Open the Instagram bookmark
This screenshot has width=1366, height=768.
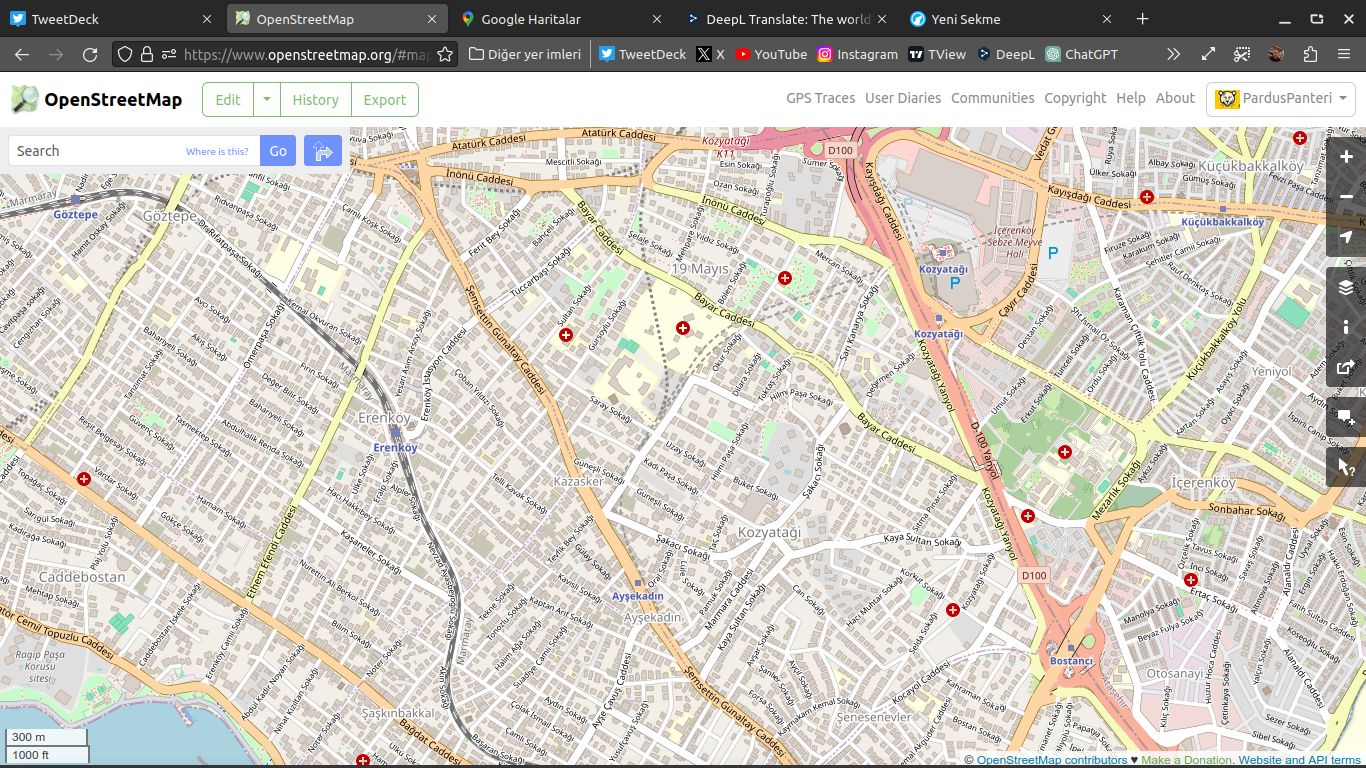click(x=857, y=54)
